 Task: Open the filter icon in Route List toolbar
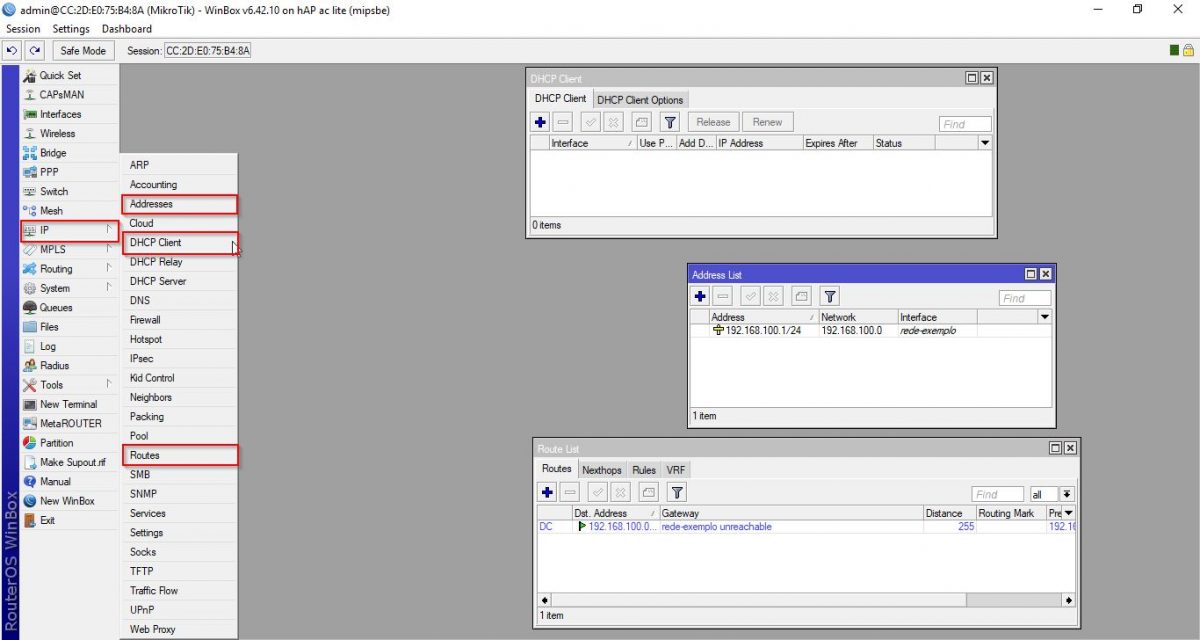coord(677,492)
